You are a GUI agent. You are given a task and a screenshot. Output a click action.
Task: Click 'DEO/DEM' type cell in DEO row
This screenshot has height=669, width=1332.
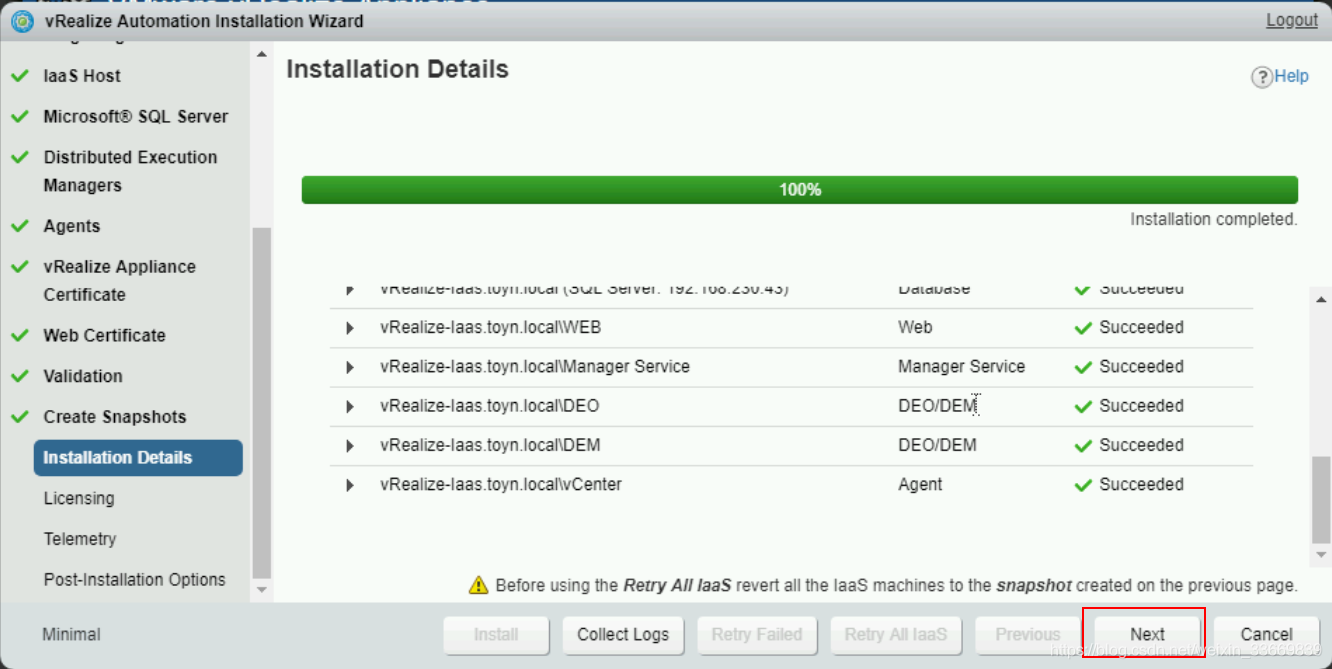pos(937,407)
